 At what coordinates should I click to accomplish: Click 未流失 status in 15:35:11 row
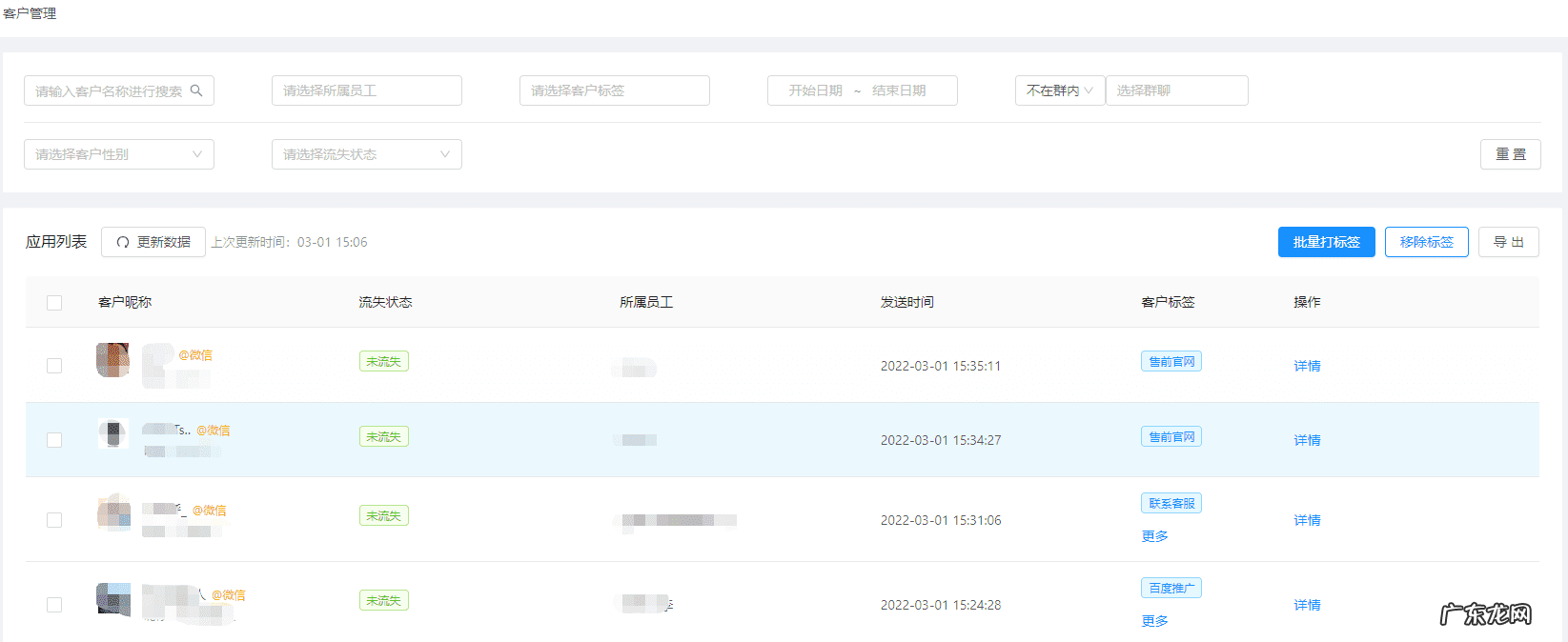[384, 361]
